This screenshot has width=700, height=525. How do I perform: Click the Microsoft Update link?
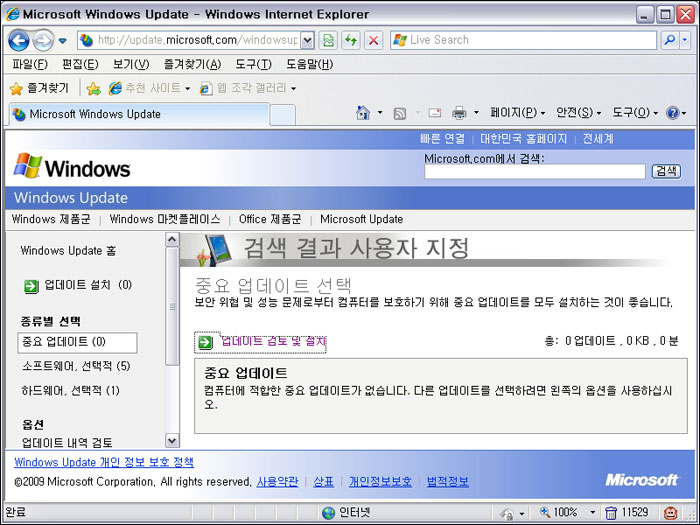click(x=362, y=219)
